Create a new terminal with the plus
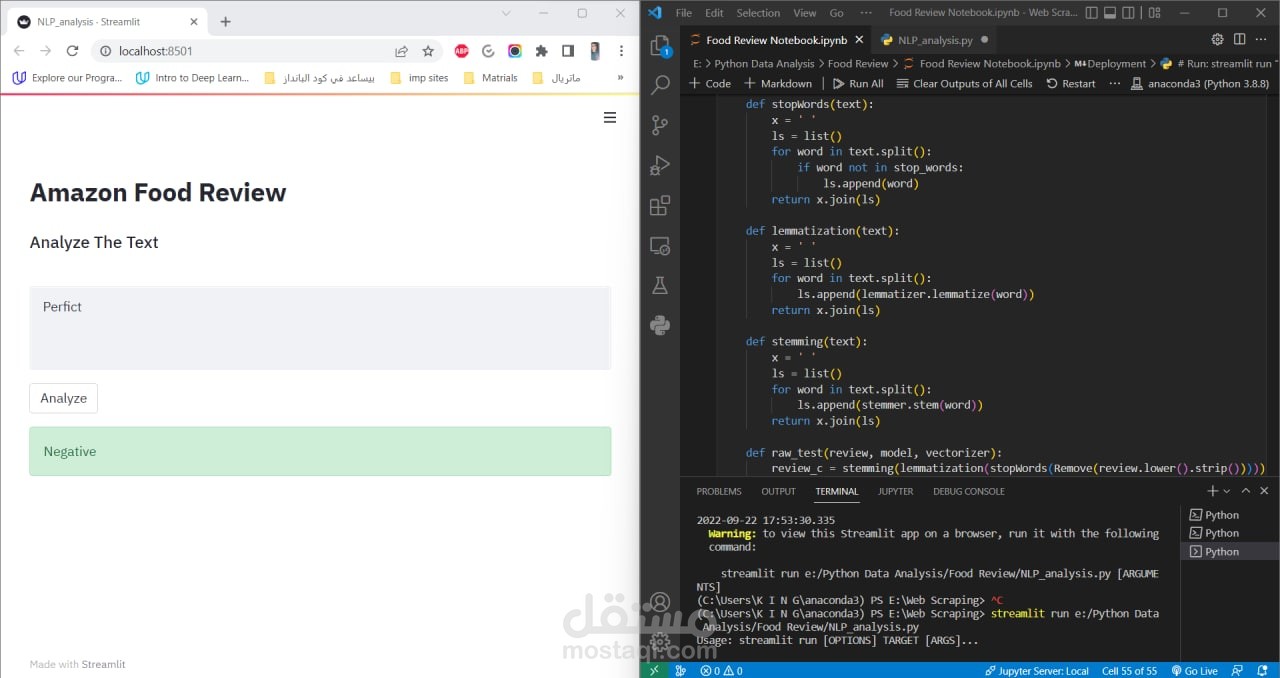Image resolution: width=1280 pixels, height=678 pixels. (1213, 491)
